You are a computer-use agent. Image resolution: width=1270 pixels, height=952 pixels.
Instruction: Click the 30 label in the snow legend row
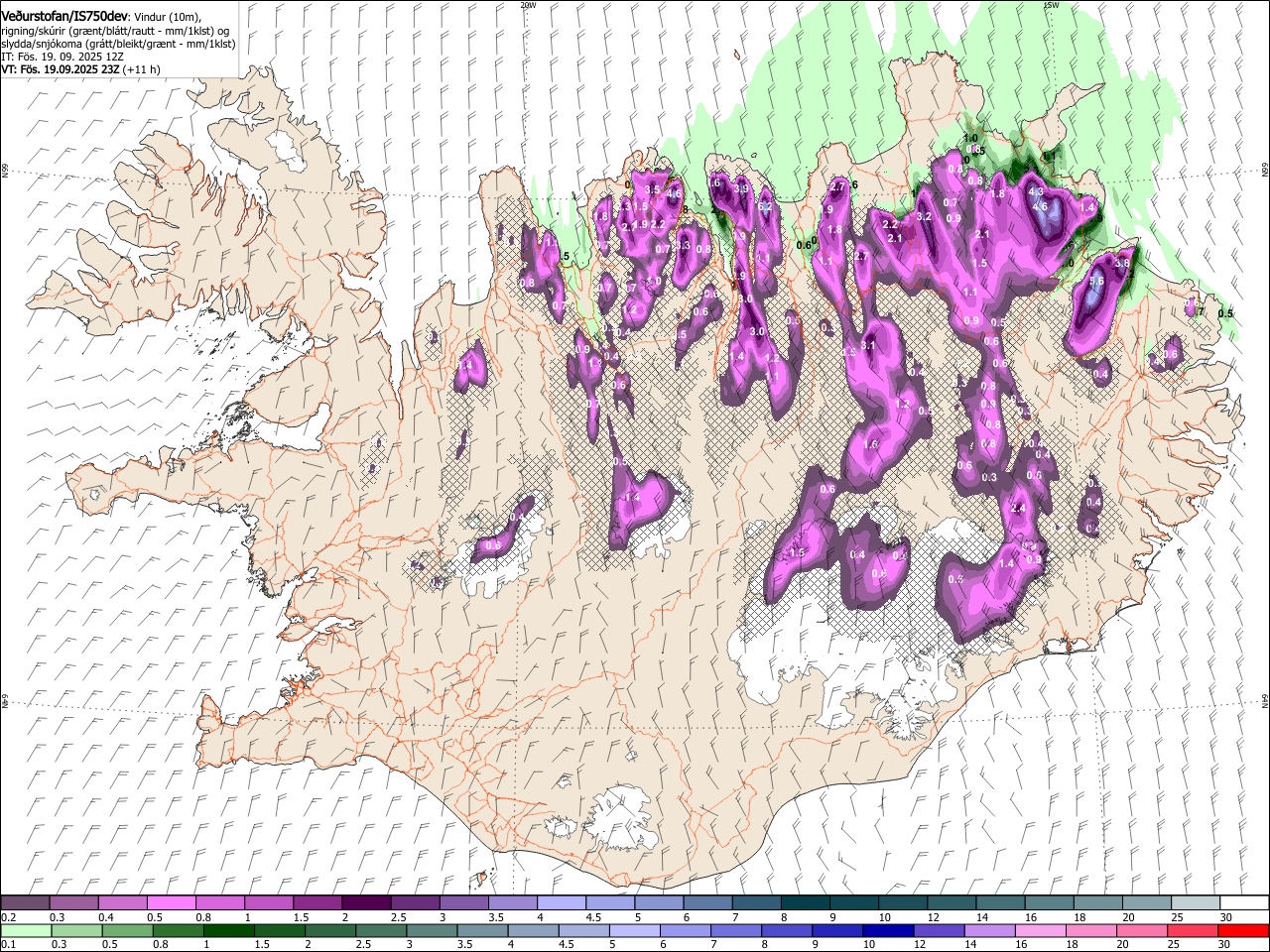pos(1226,916)
